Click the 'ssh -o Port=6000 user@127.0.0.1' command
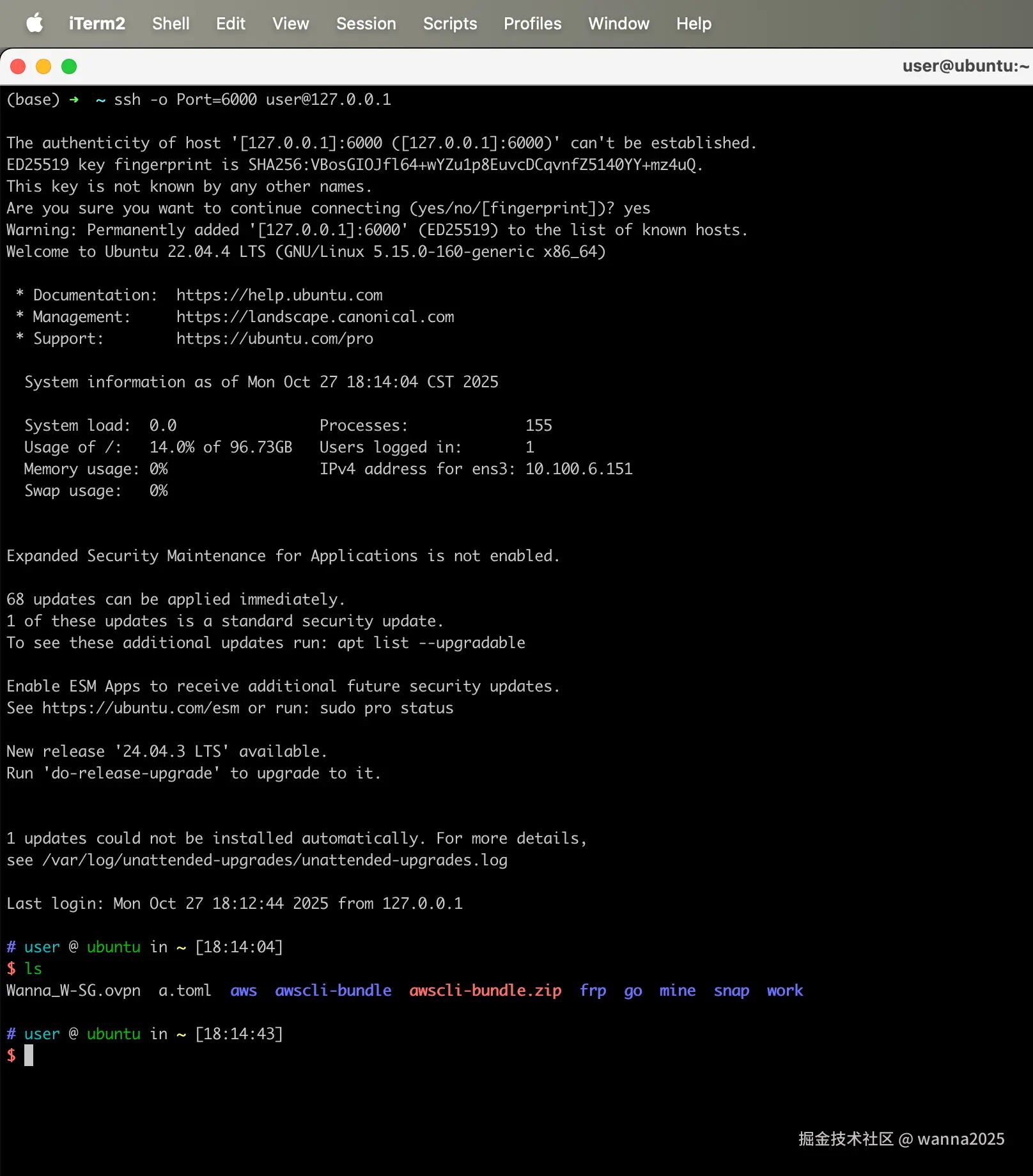 coord(252,100)
